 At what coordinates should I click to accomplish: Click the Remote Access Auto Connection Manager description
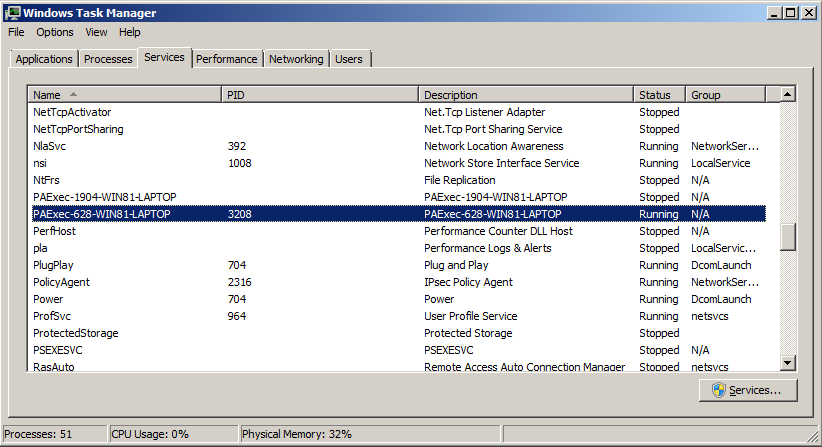pos(524,367)
